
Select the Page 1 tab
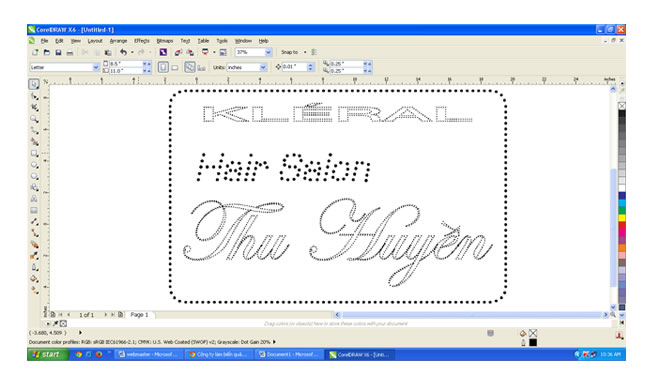pos(139,315)
